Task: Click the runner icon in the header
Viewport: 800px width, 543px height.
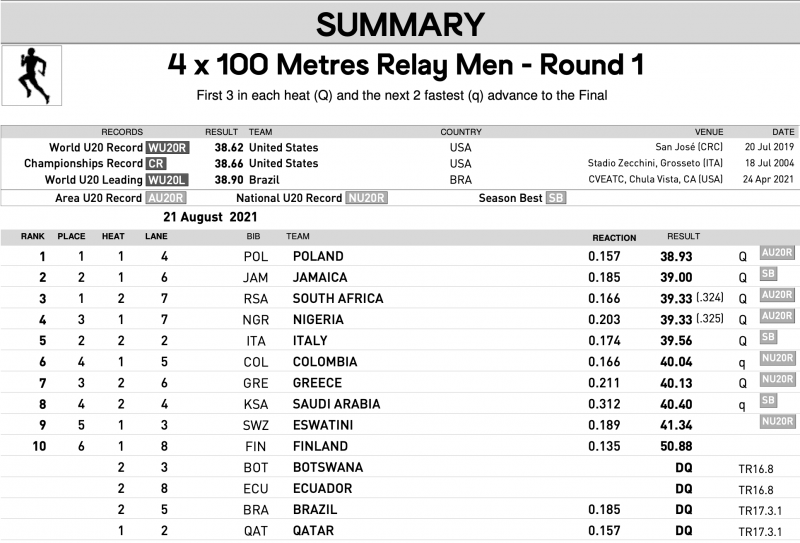Action: (33, 75)
